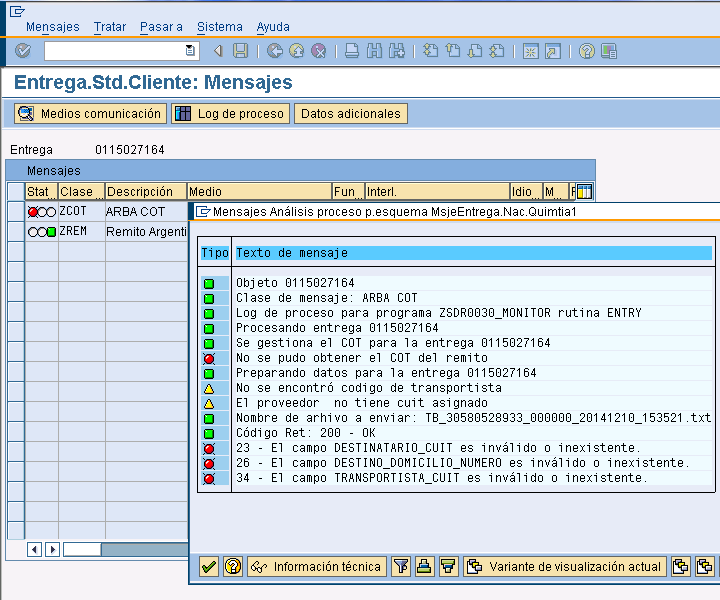The image size is (720, 600).
Task: Select the ZCOT row selector
Action: click(x=16, y=212)
